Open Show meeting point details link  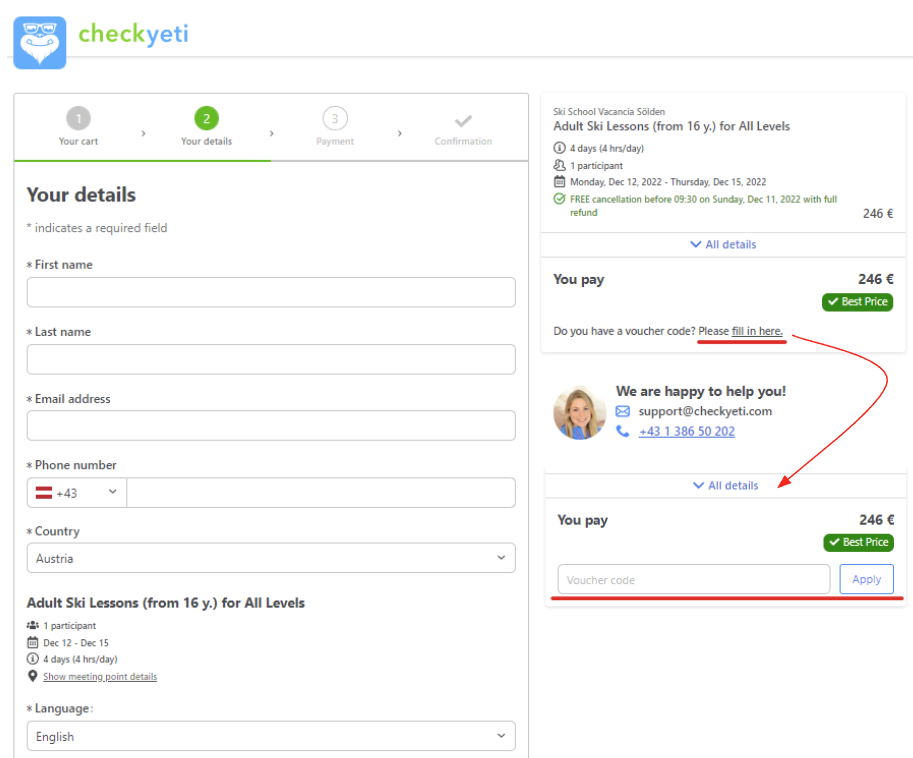pyautogui.click(x=100, y=676)
